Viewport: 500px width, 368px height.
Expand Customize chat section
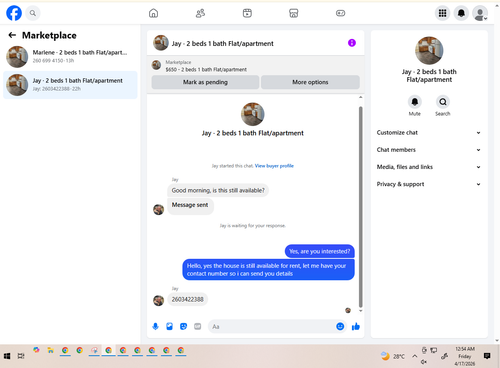pos(429,133)
